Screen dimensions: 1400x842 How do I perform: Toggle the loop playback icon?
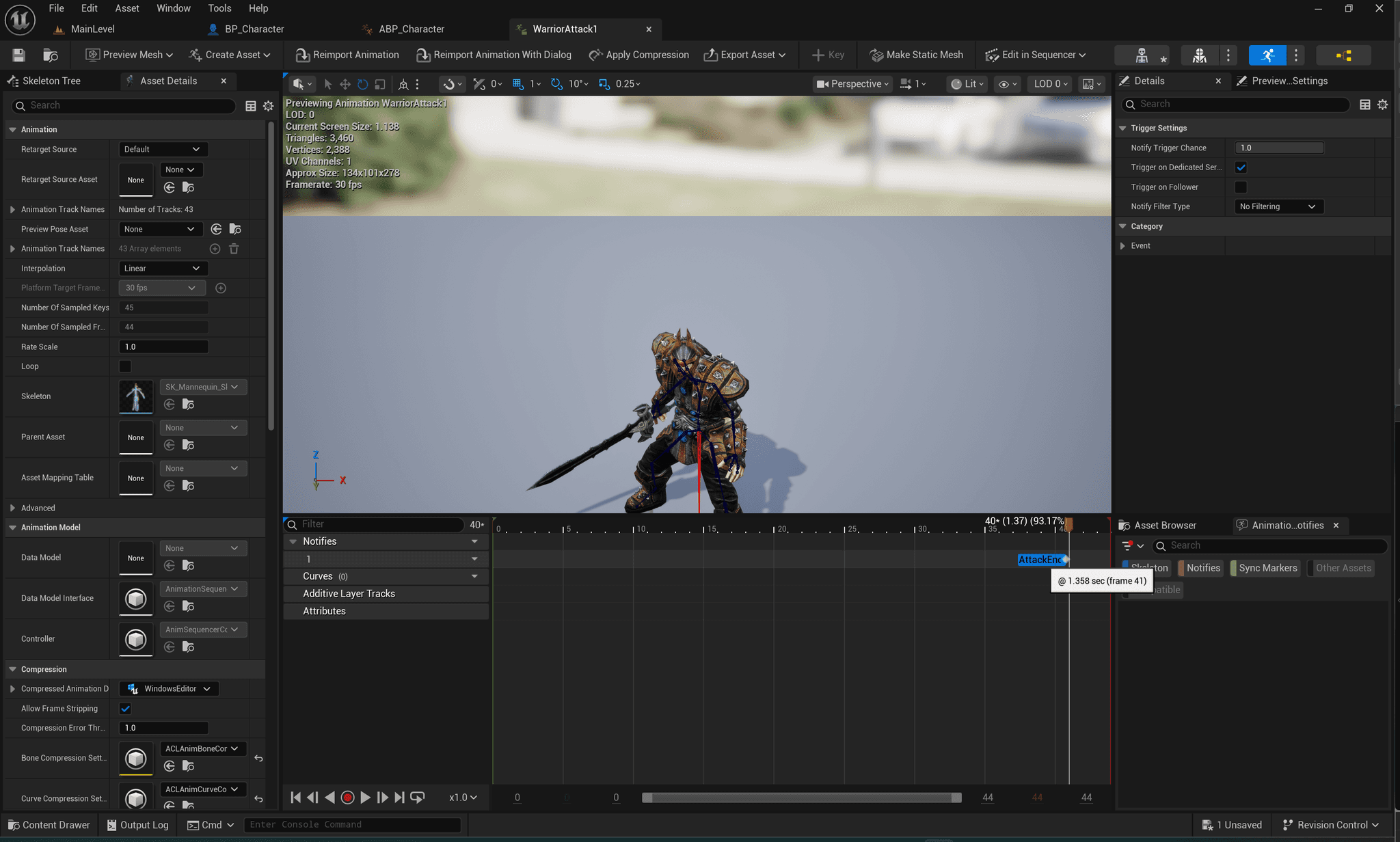(418, 797)
